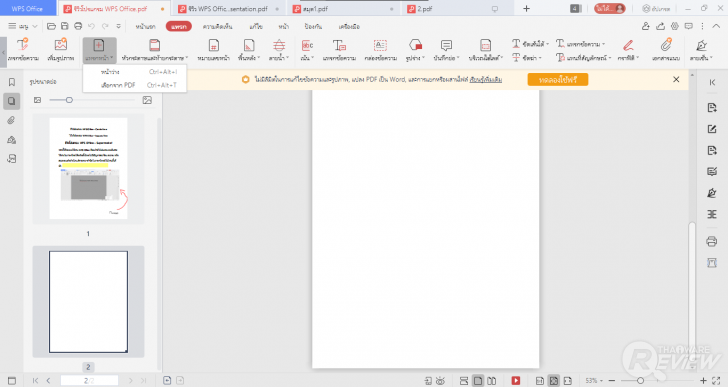728x387 pixels.
Task: Click the Open file folder icon
Action: (52, 26)
